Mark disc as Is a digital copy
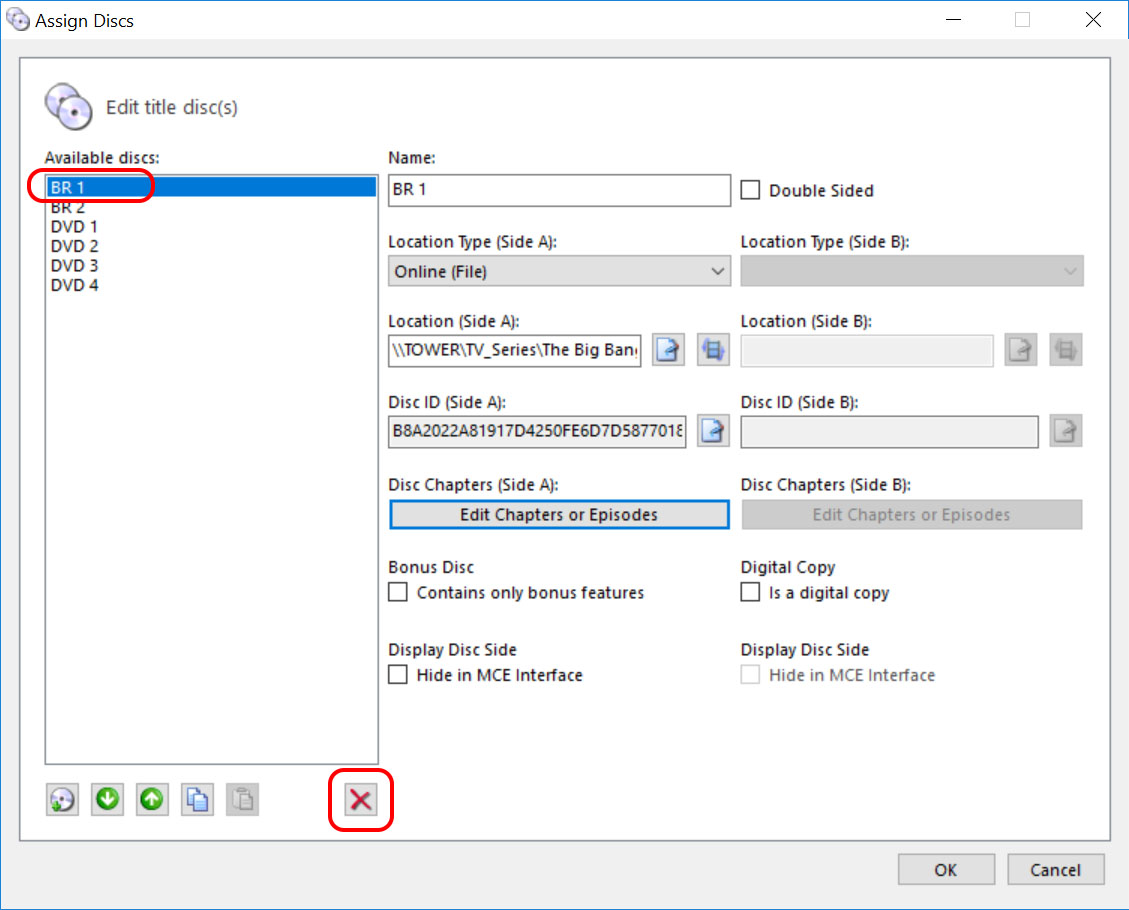This screenshot has width=1129, height=910. tap(750, 593)
